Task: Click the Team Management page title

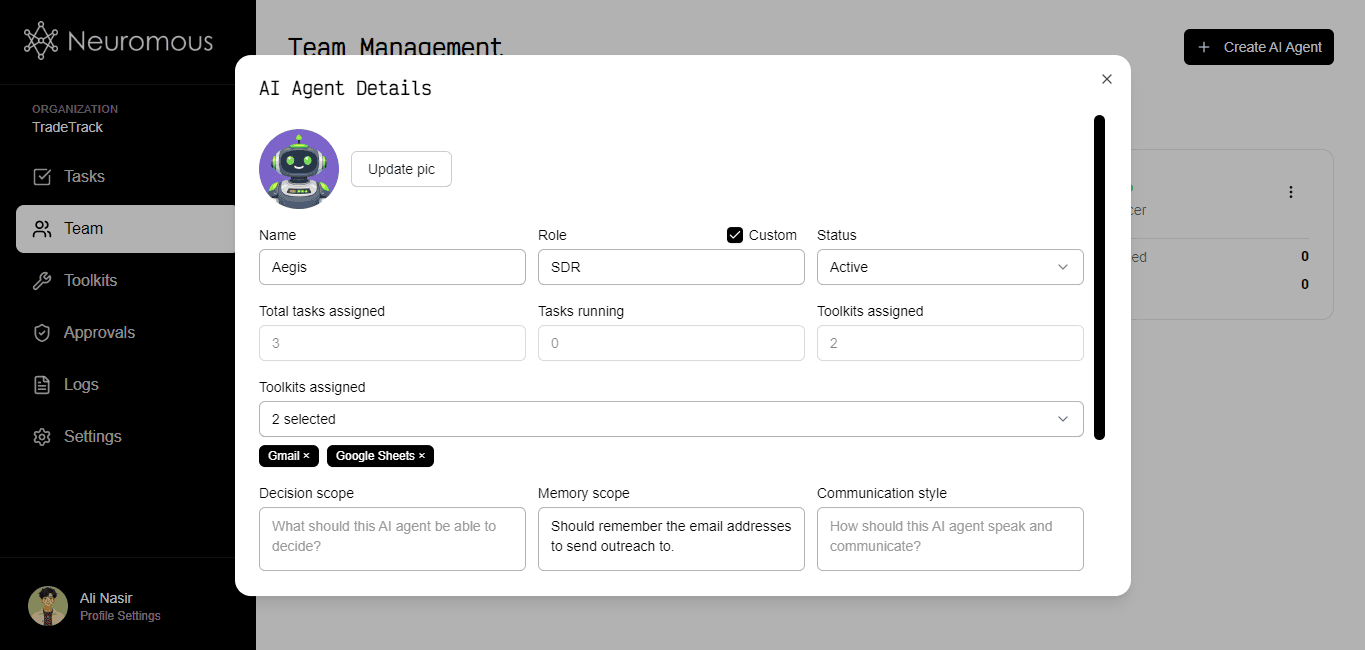Action: pos(396,47)
